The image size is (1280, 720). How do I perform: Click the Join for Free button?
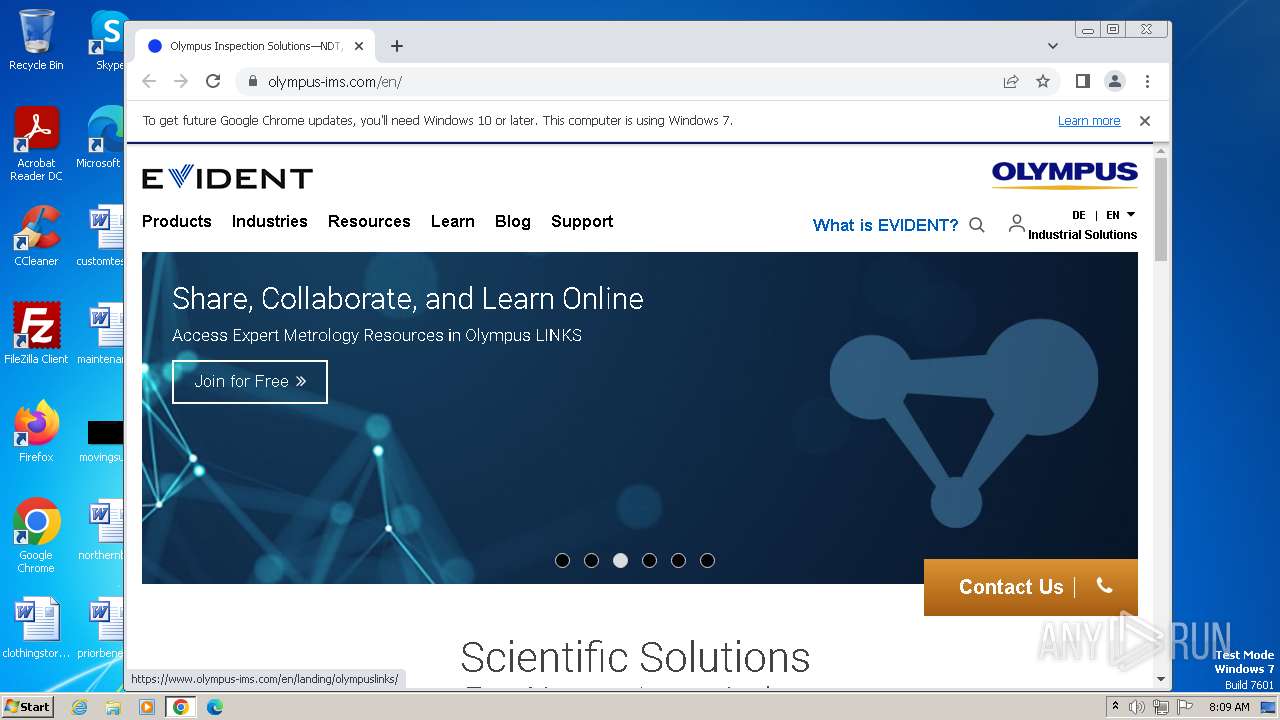tap(250, 381)
